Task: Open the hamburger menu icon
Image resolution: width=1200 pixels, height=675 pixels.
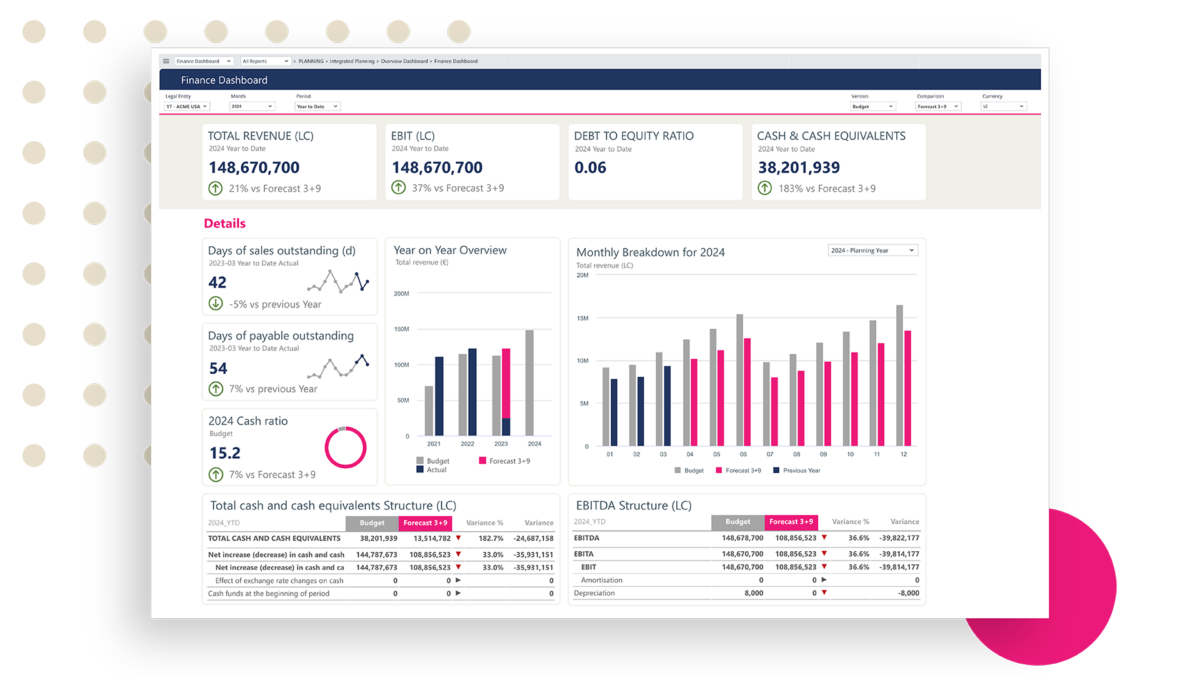Action: coord(166,61)
